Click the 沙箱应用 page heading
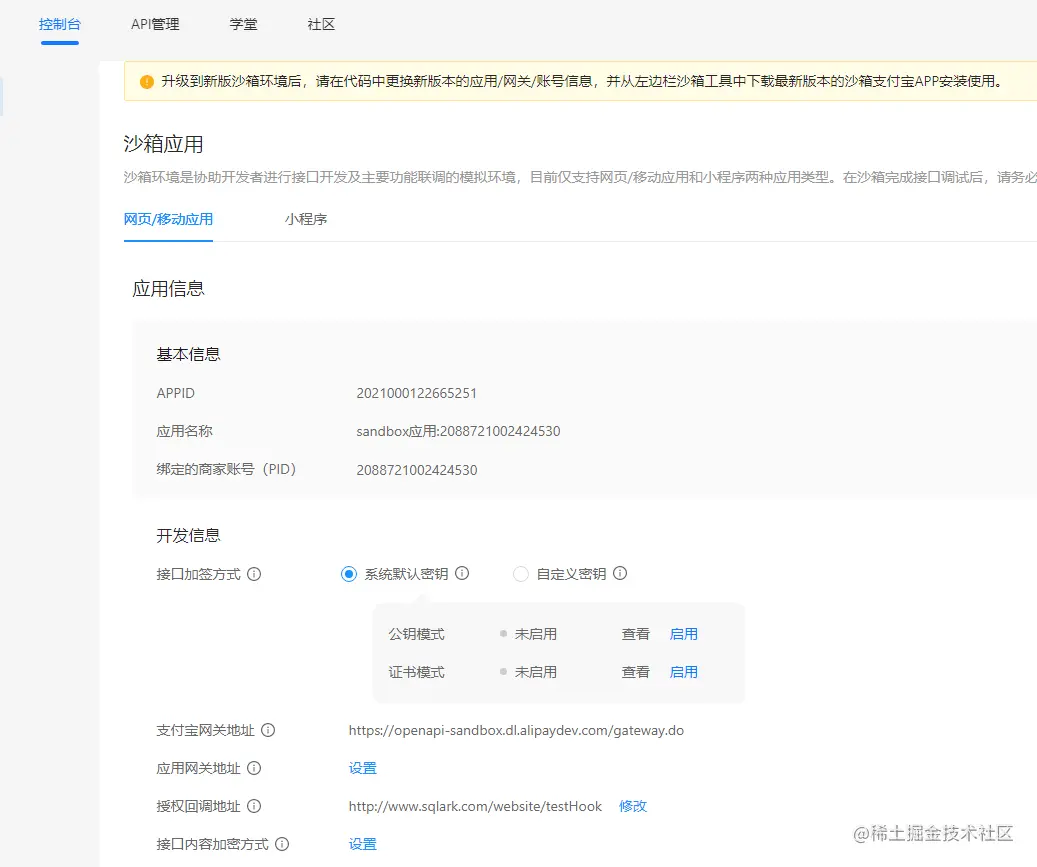1037x867 pixels. [x=163, y=144]
